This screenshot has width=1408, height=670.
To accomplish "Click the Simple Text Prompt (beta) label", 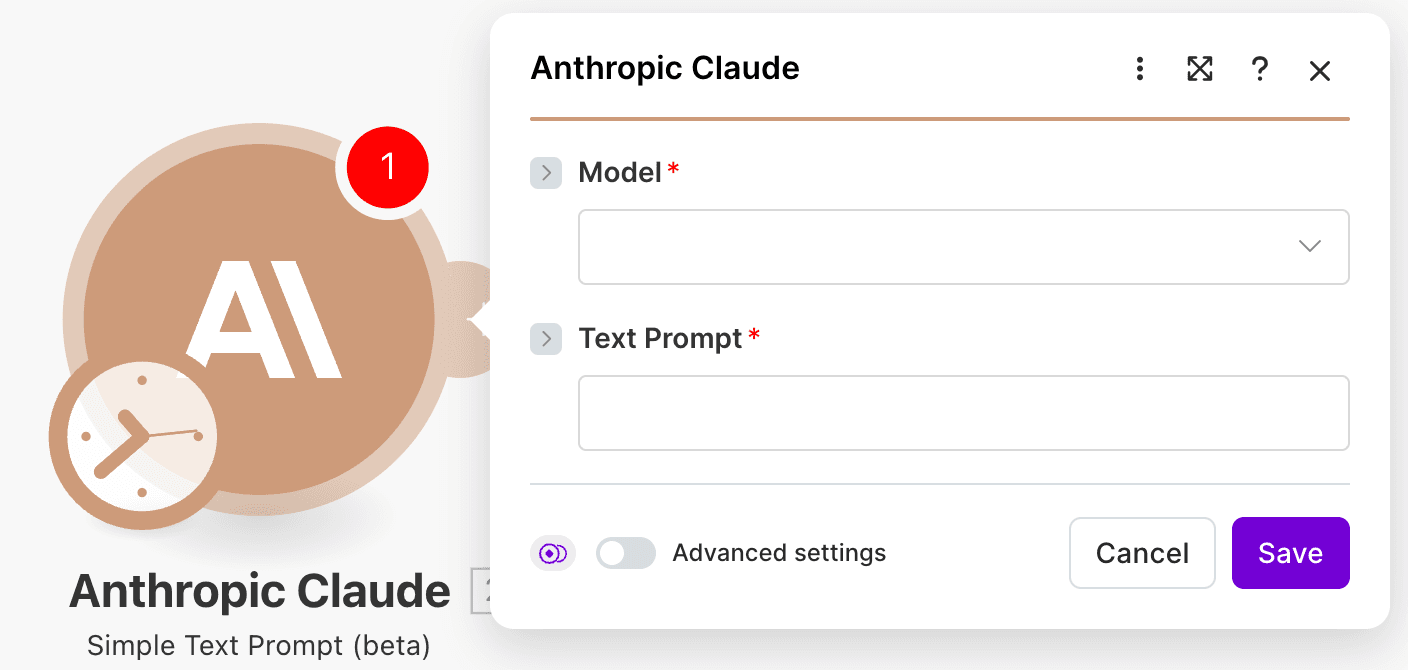I will coord(259,645).
